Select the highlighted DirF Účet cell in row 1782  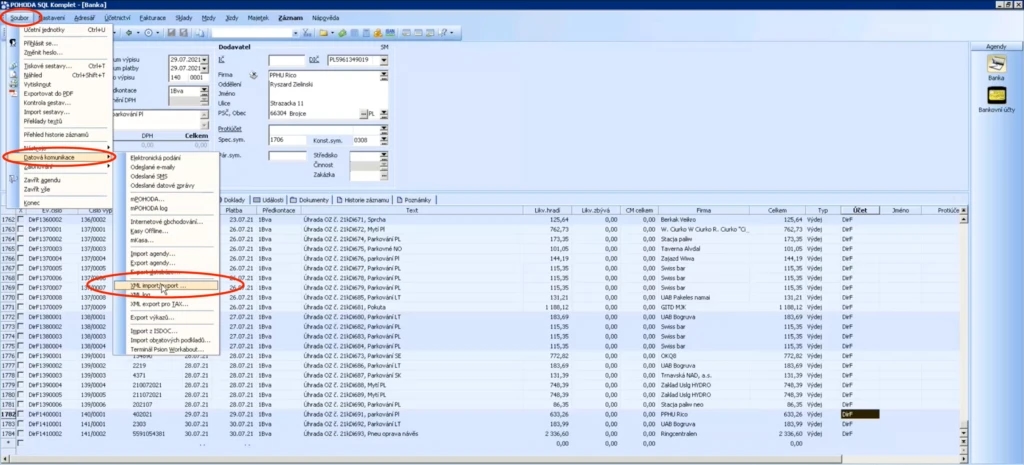point(860,414)
